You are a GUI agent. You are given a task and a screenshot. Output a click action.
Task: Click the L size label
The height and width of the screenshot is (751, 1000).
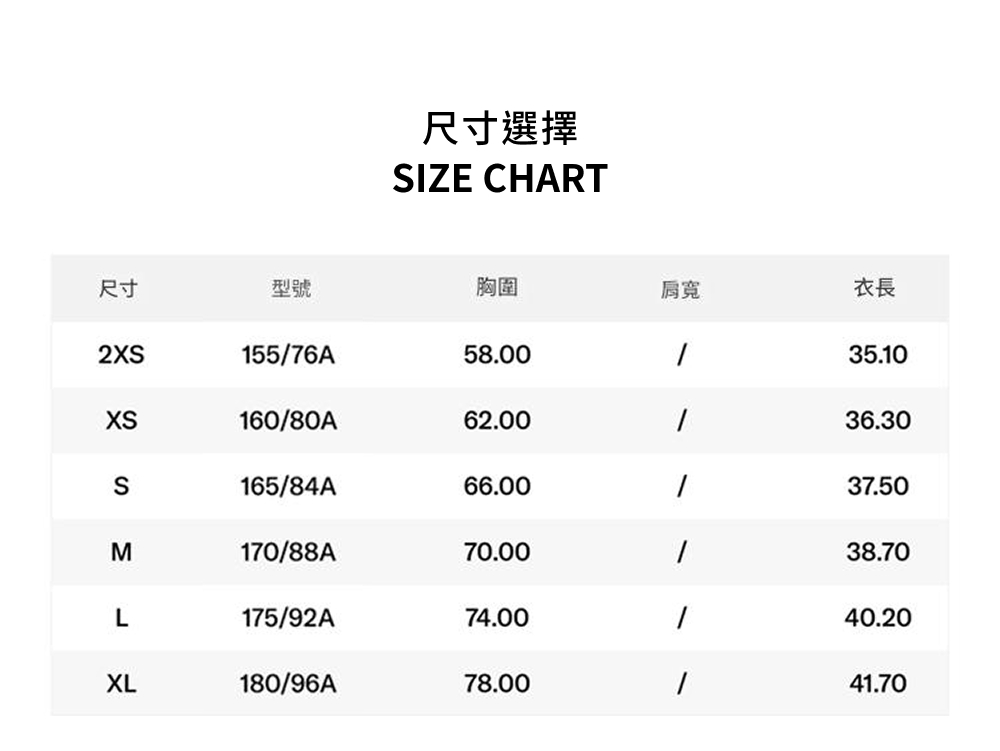coord(121,618)
